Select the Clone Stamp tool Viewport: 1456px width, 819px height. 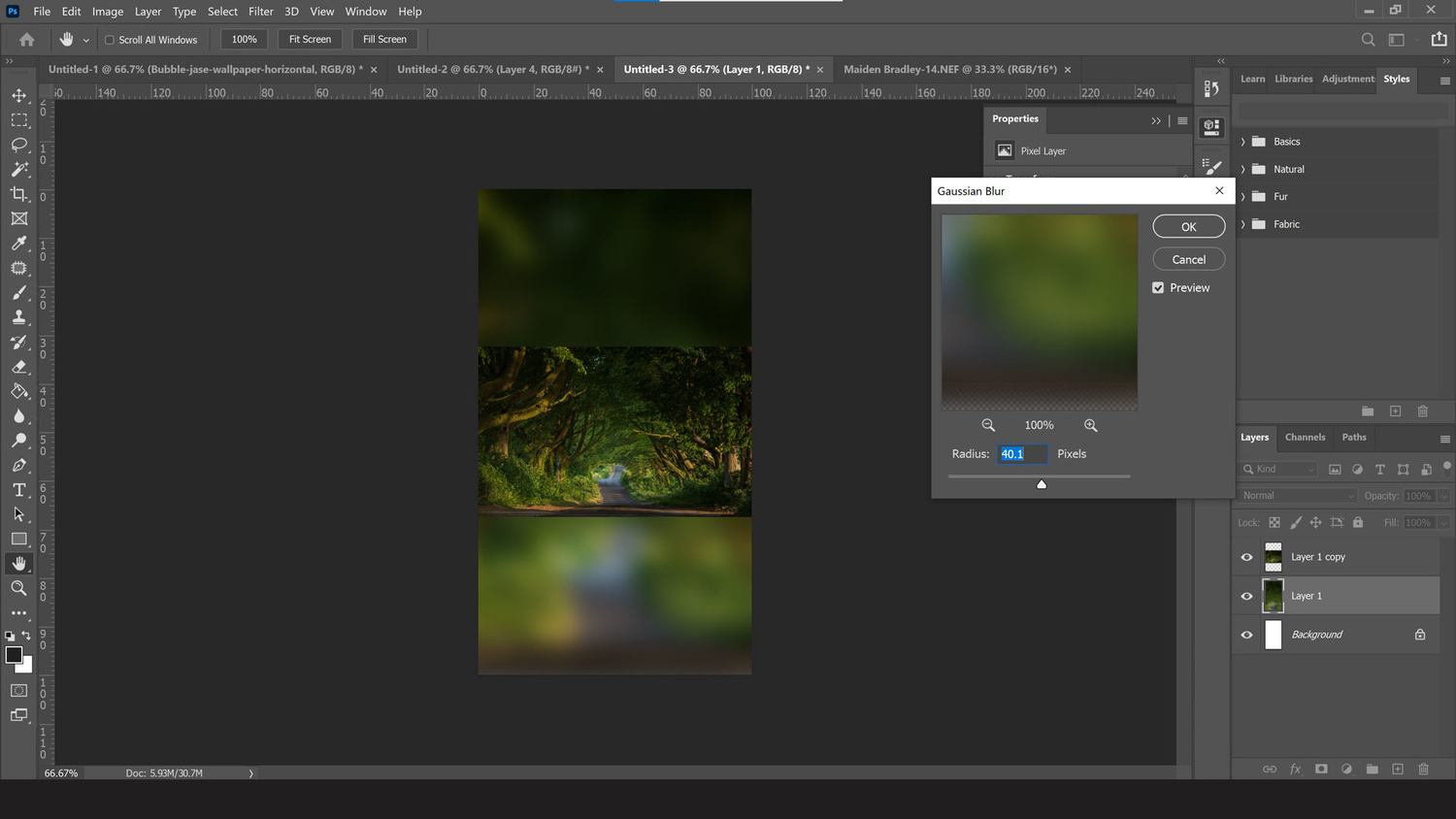point(18,317)
